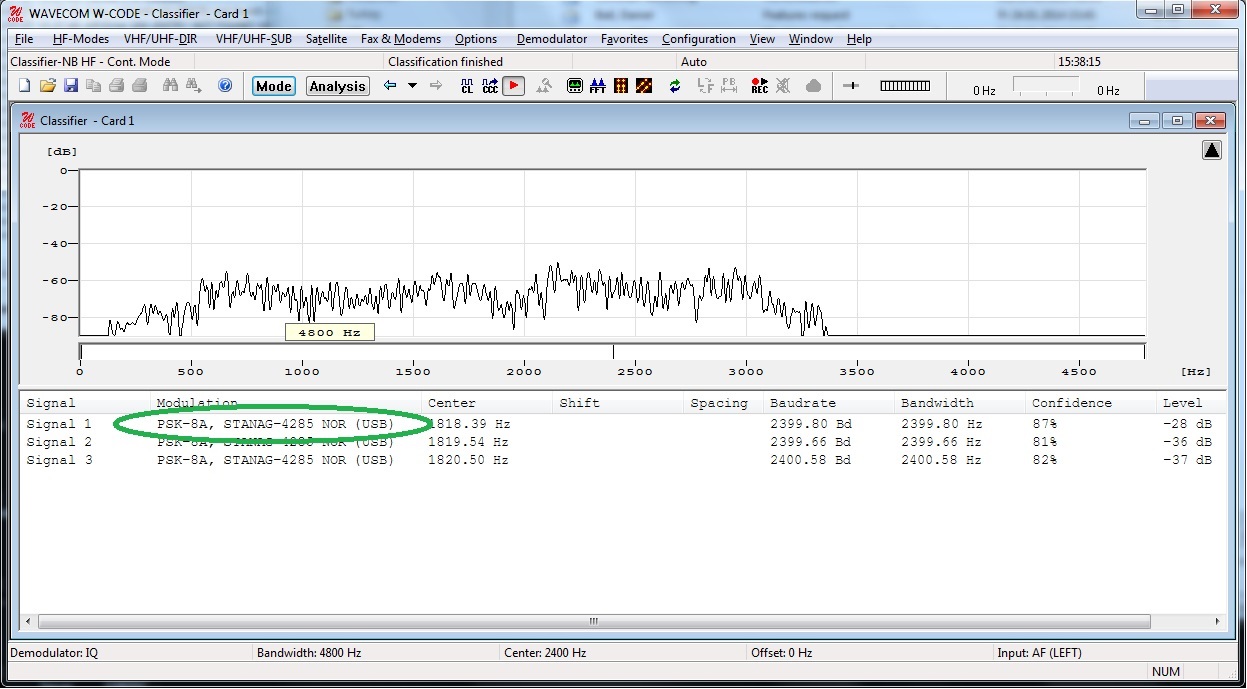Open the Demodulator menu
Image resolution: width=1247 pixels, height=689 pixels.
[x=552, y=39]
